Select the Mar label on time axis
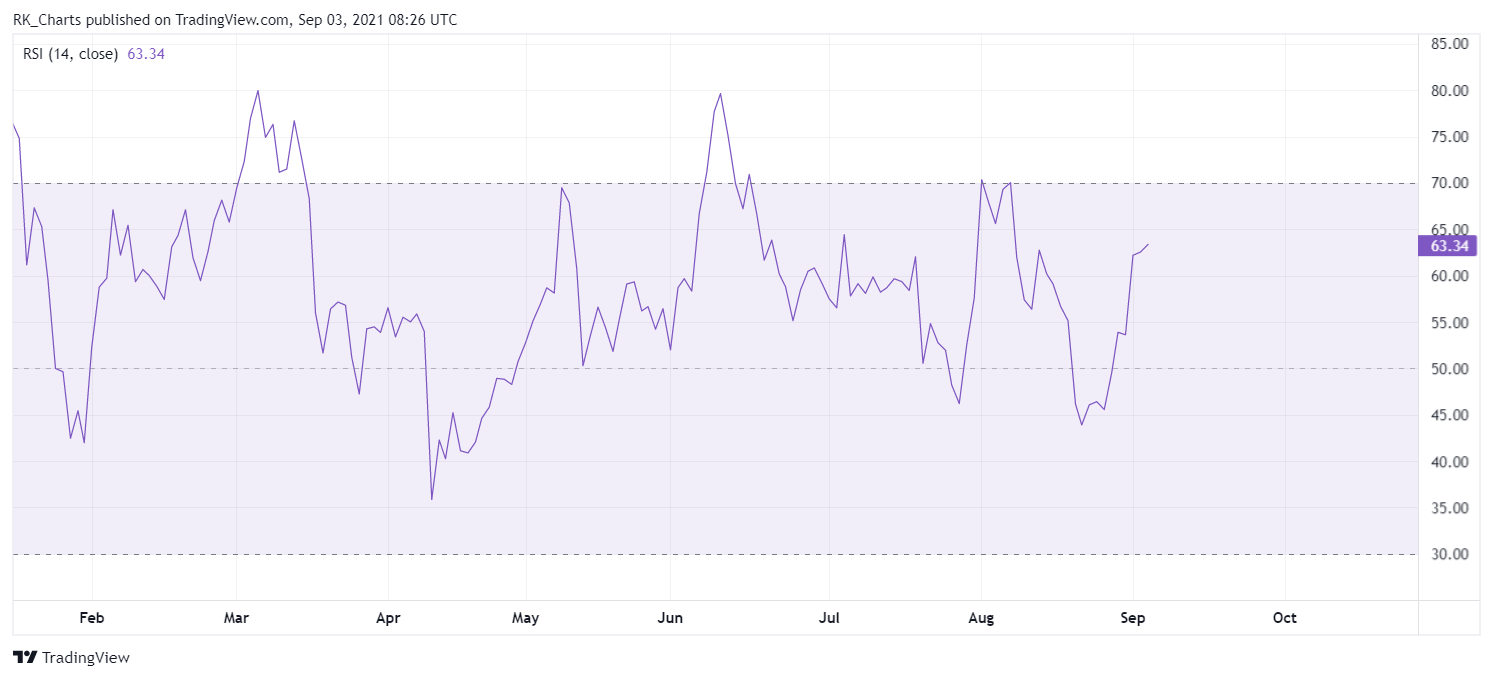This screenshot has height=679, width=1493. (236, 618)
